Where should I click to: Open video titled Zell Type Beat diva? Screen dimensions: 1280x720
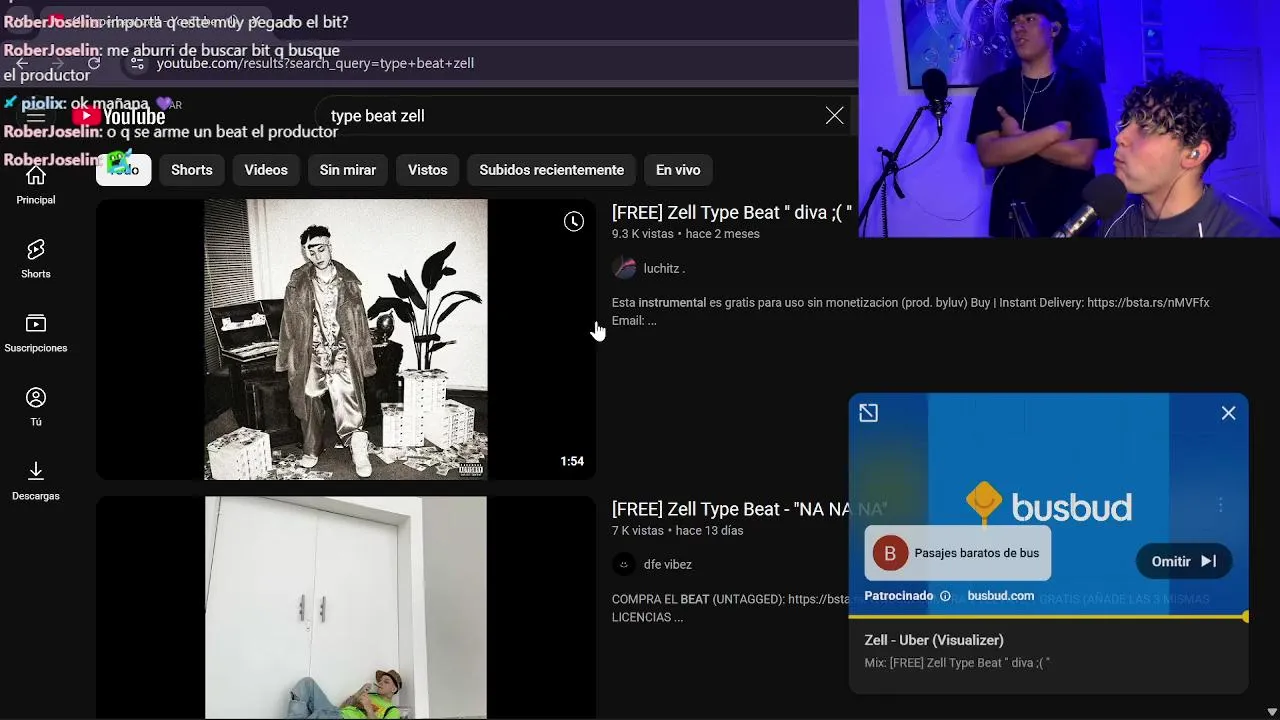coord(732,213)
